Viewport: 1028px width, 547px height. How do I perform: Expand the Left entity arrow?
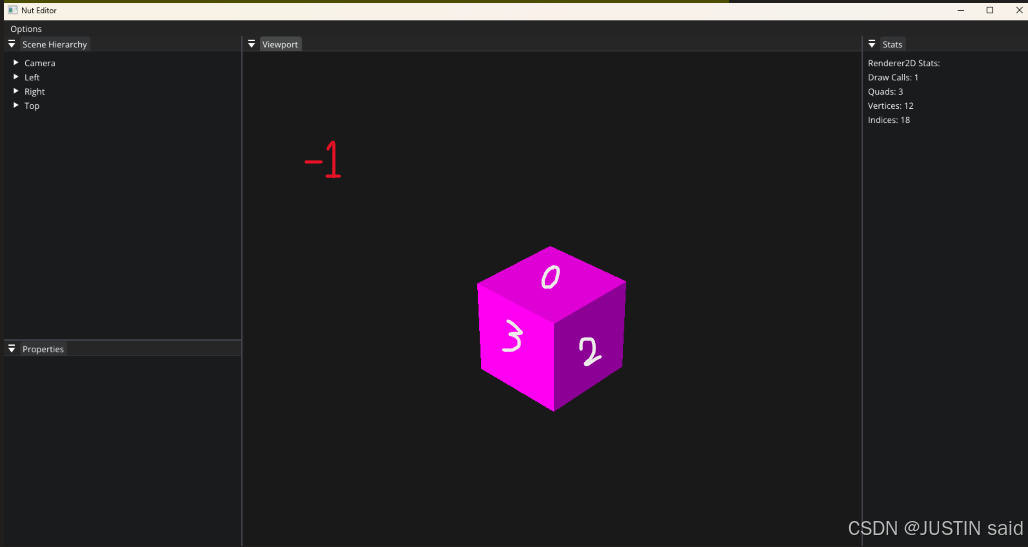[16, 77]
